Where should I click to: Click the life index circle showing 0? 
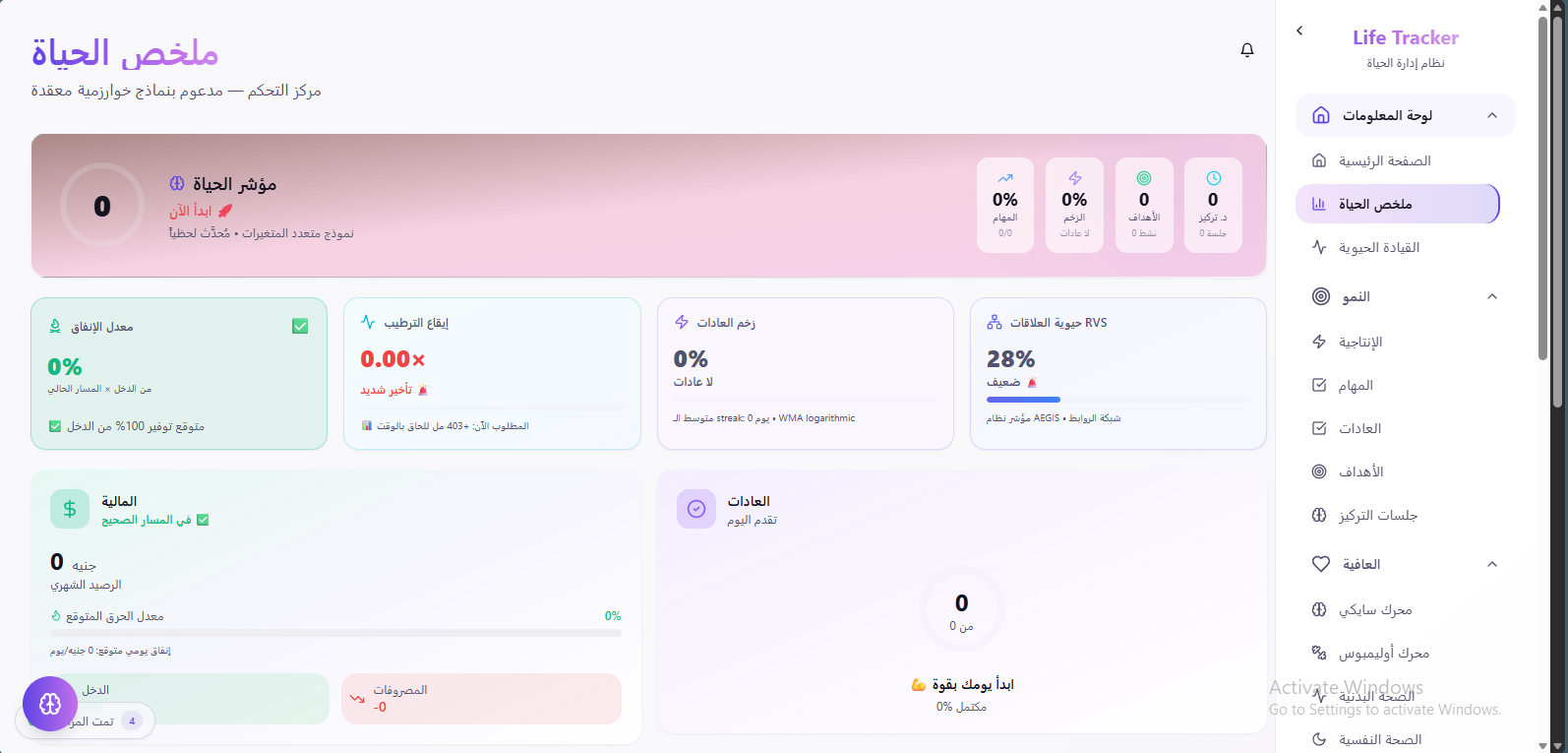pos(102,206)
